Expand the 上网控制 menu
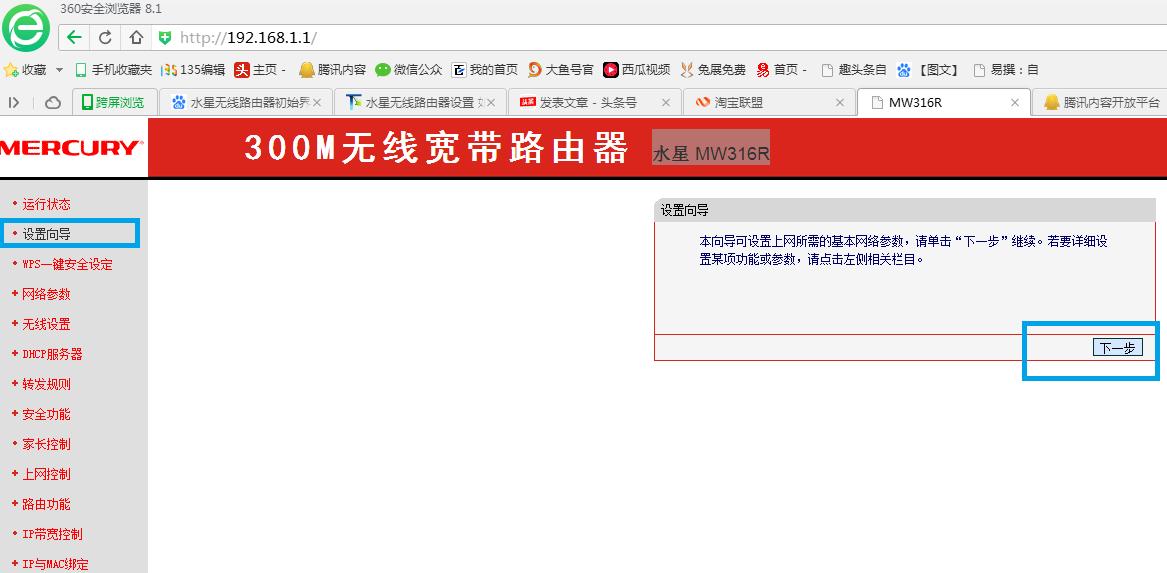The width and height of the screenshot is (1167, 573). [x=46, y=474]
